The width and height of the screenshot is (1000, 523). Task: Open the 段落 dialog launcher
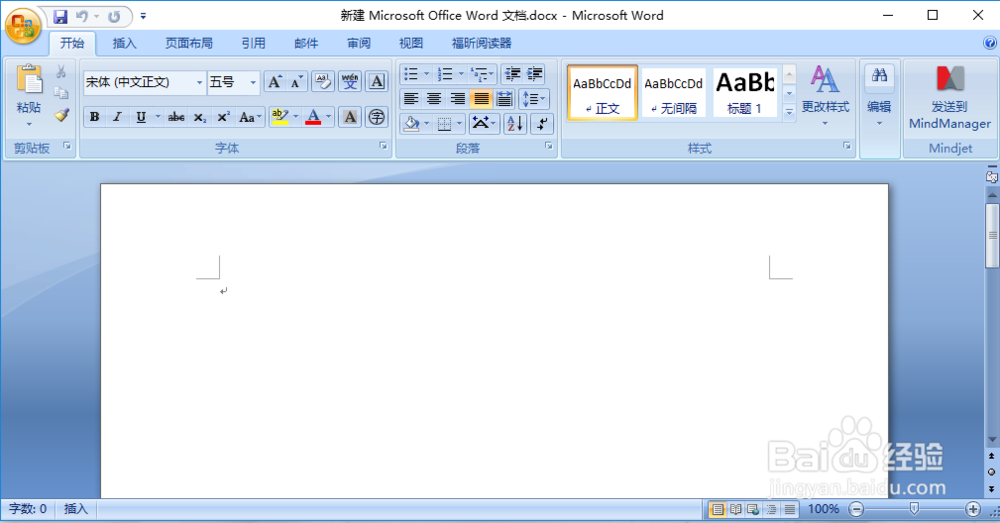coord(548,146)
